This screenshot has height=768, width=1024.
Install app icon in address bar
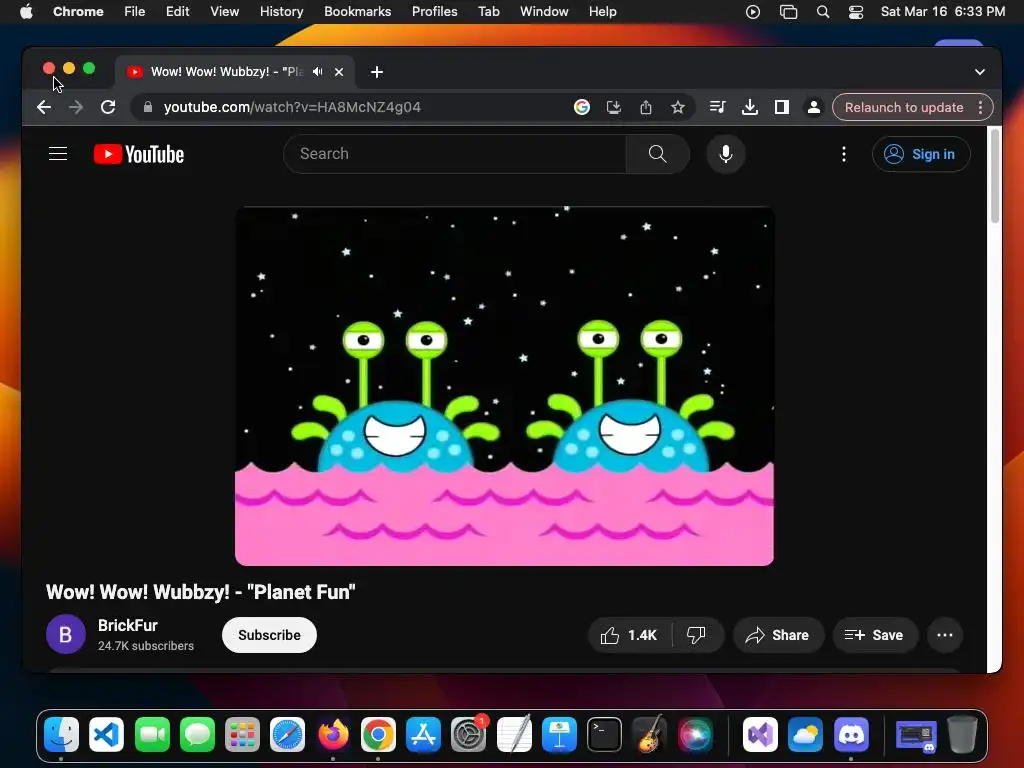[613, 107]
